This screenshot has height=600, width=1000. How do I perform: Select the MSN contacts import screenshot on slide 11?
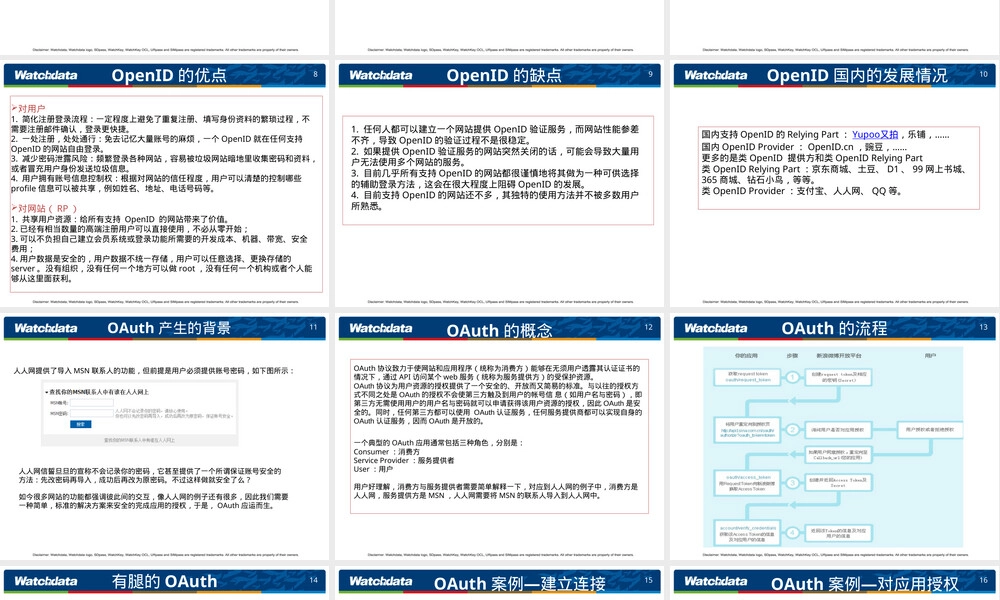pos(140,413)
